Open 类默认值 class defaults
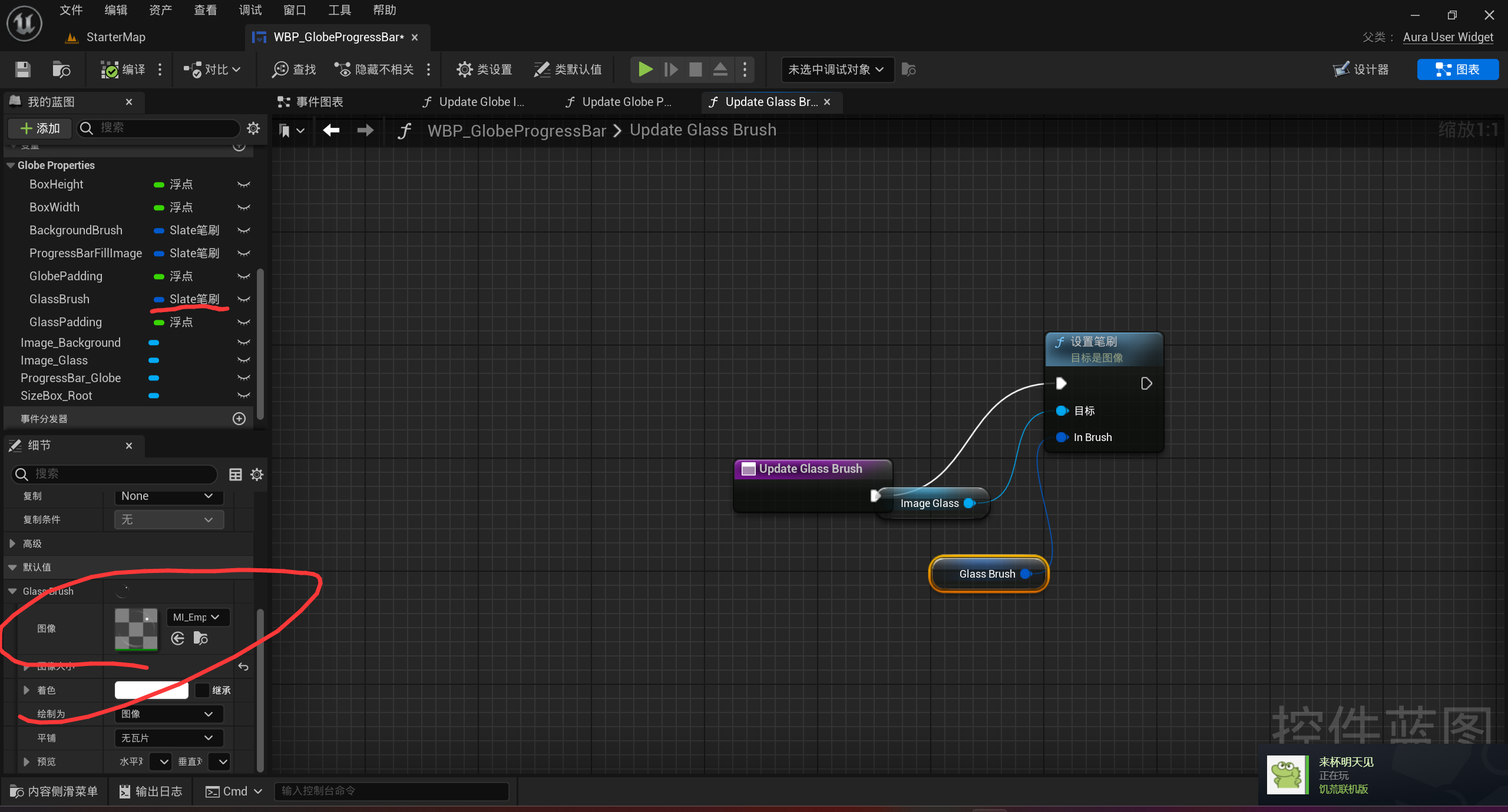Viewport: 1508px width, 812px height. pyautogui.click(x=568, y=69)
